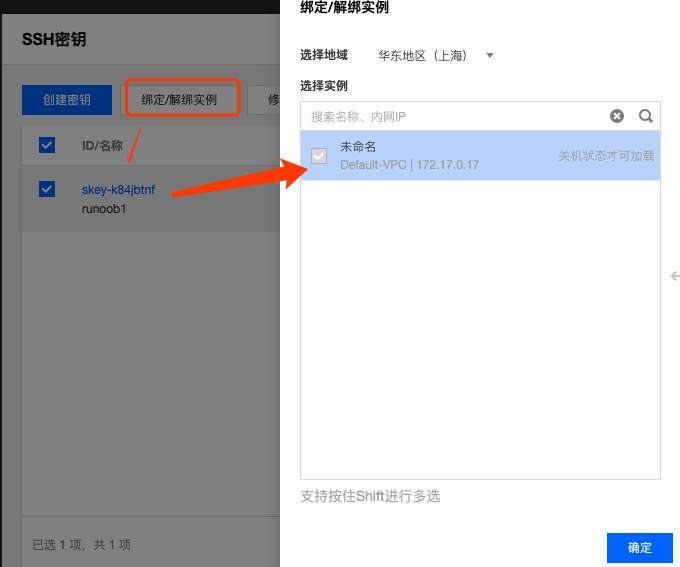Focus the 搜索名称、内网IP search field
Viewport: 680px width, 567px height.
[x=453, y=116]
